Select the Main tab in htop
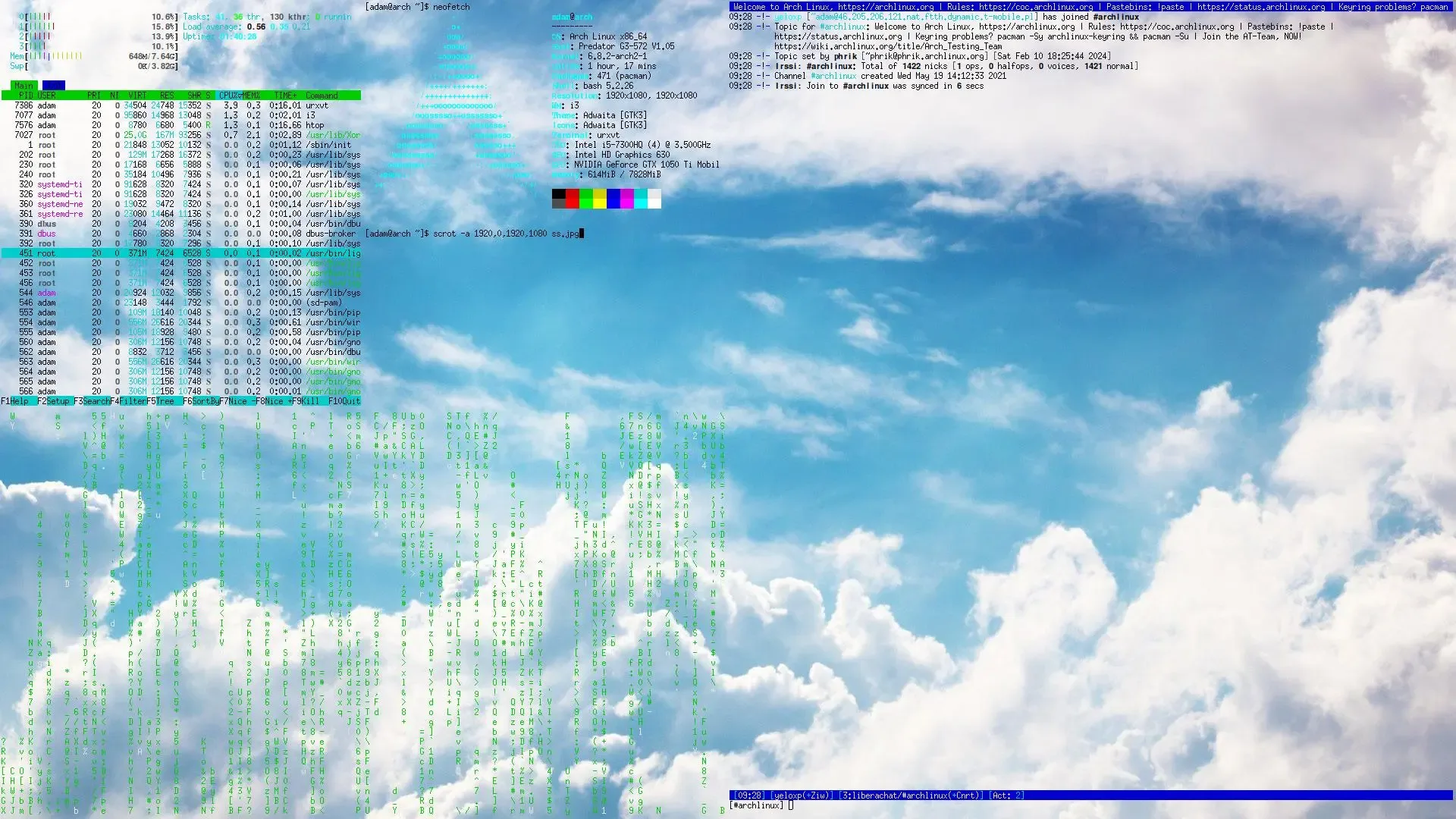1456x819 pixels. coord(24,86)
